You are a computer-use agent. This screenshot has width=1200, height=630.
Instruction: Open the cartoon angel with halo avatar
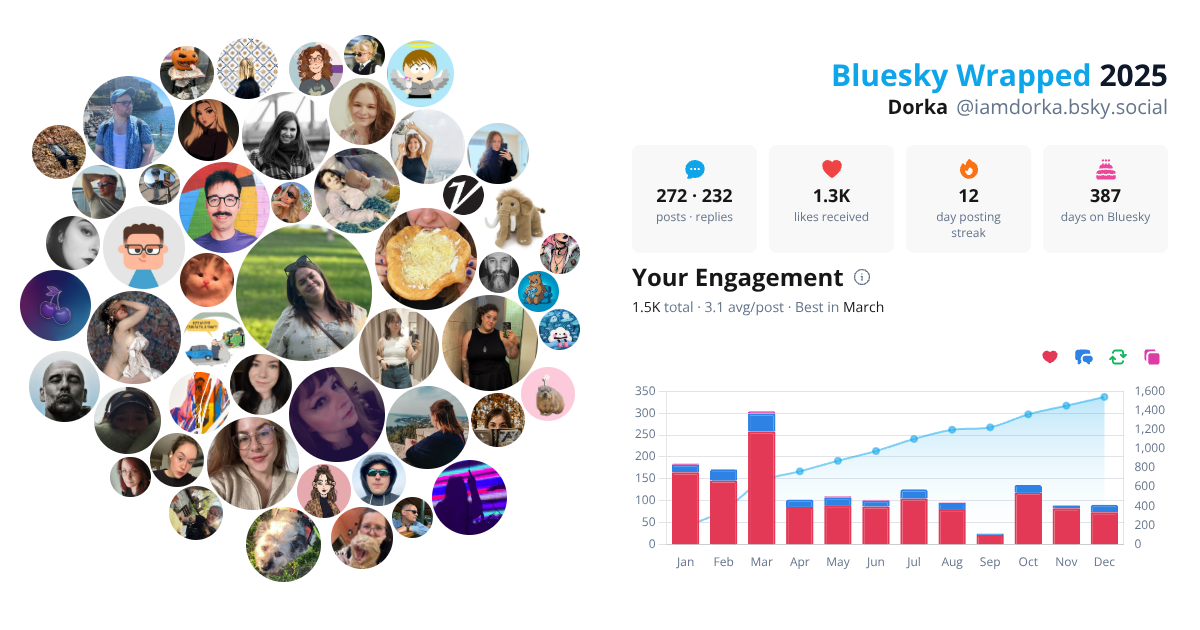point(420,73)
